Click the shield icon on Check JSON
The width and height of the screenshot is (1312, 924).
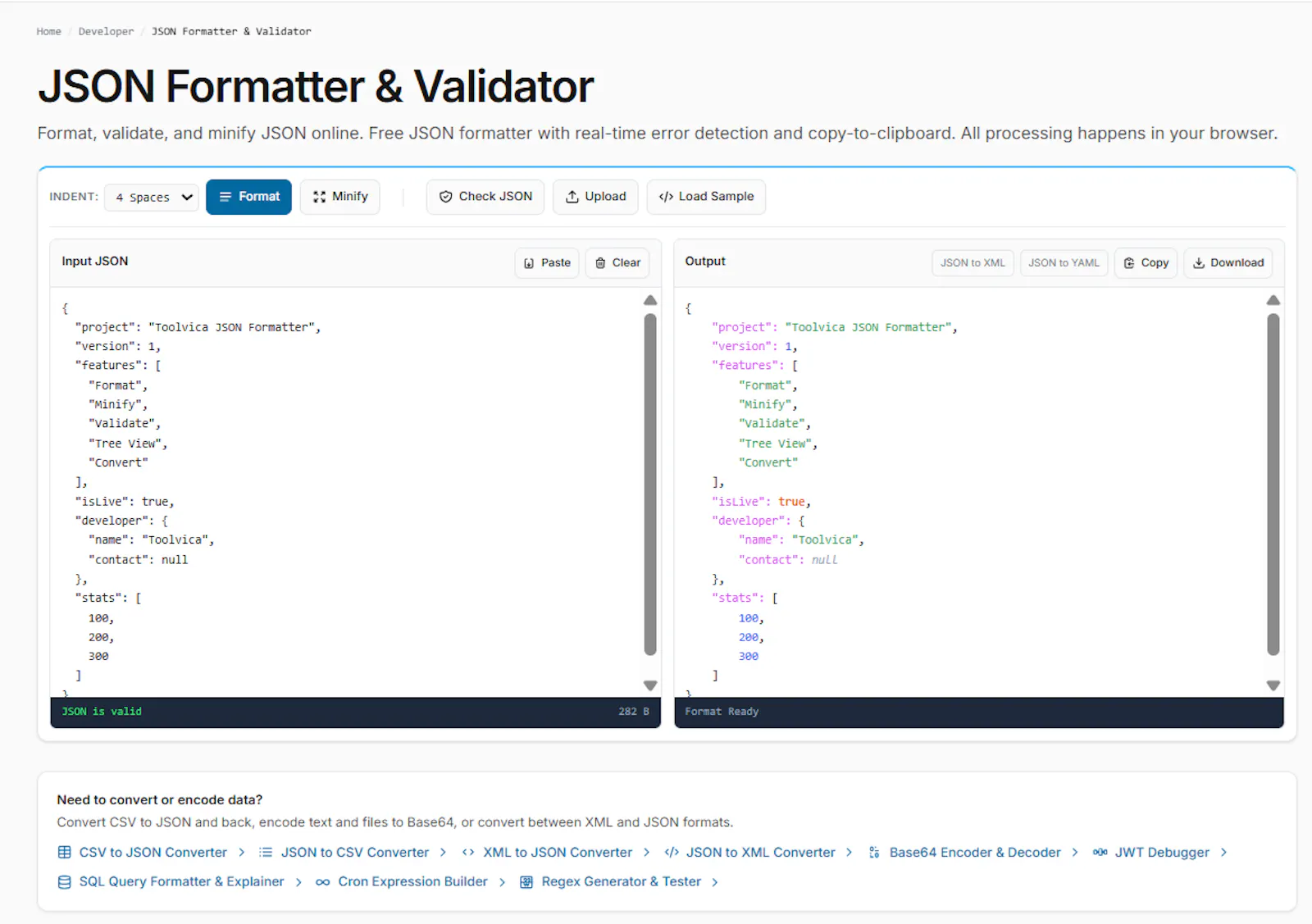pos(446,197)
